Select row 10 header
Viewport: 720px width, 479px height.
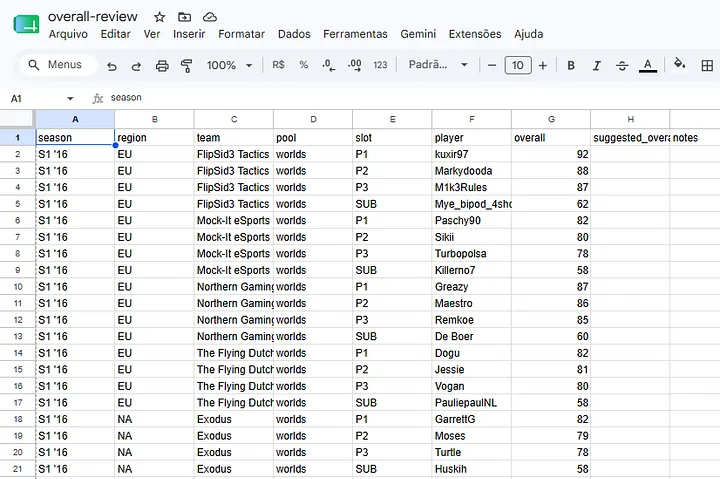(x=17, y=287)
